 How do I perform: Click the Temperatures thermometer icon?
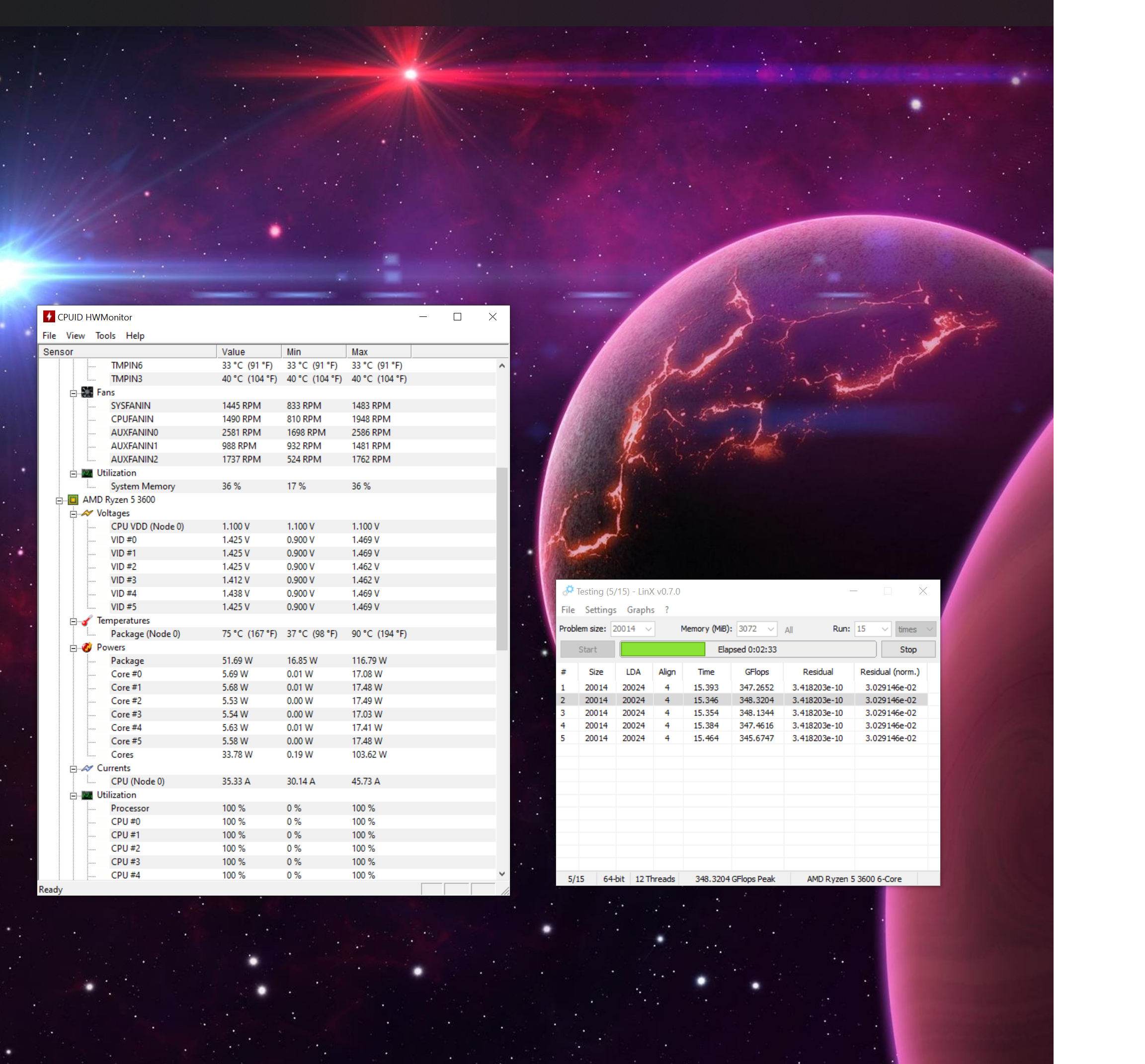(87, 621)
